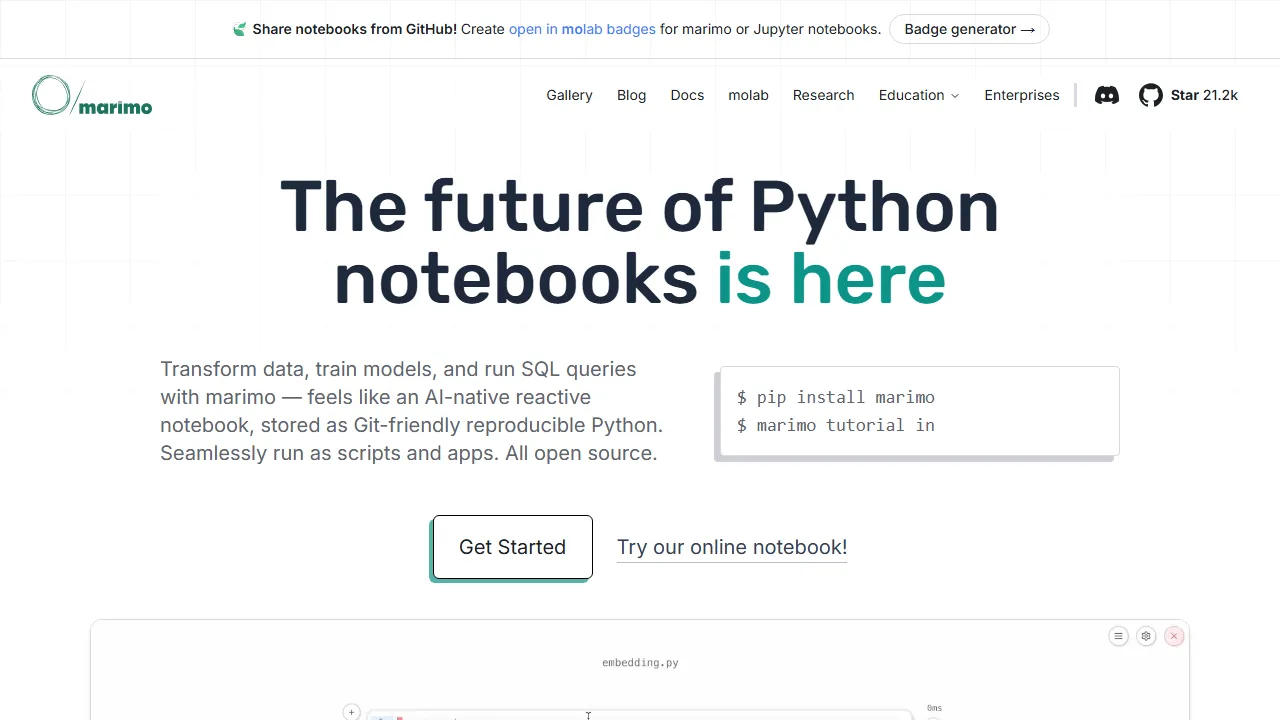Open notebook settings gear icon
Image resolution: width=1280 pixels, height=720 pixels.
coord(1146,636)
